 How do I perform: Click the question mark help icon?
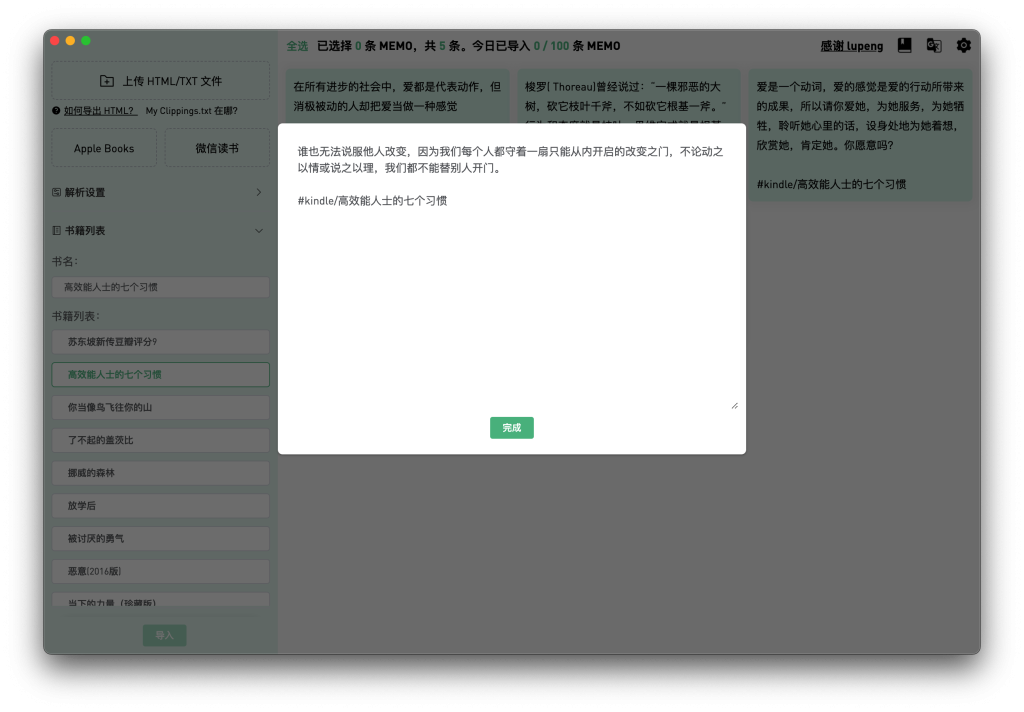(56, 111)
